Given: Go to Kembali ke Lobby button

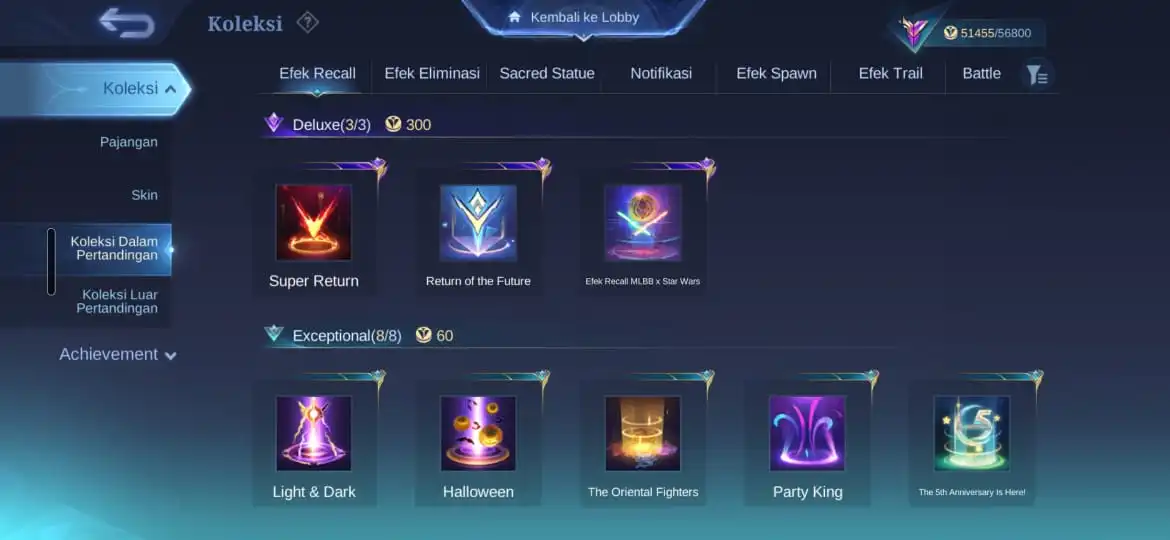Looking at the screenshot, I should pos(584,17).
